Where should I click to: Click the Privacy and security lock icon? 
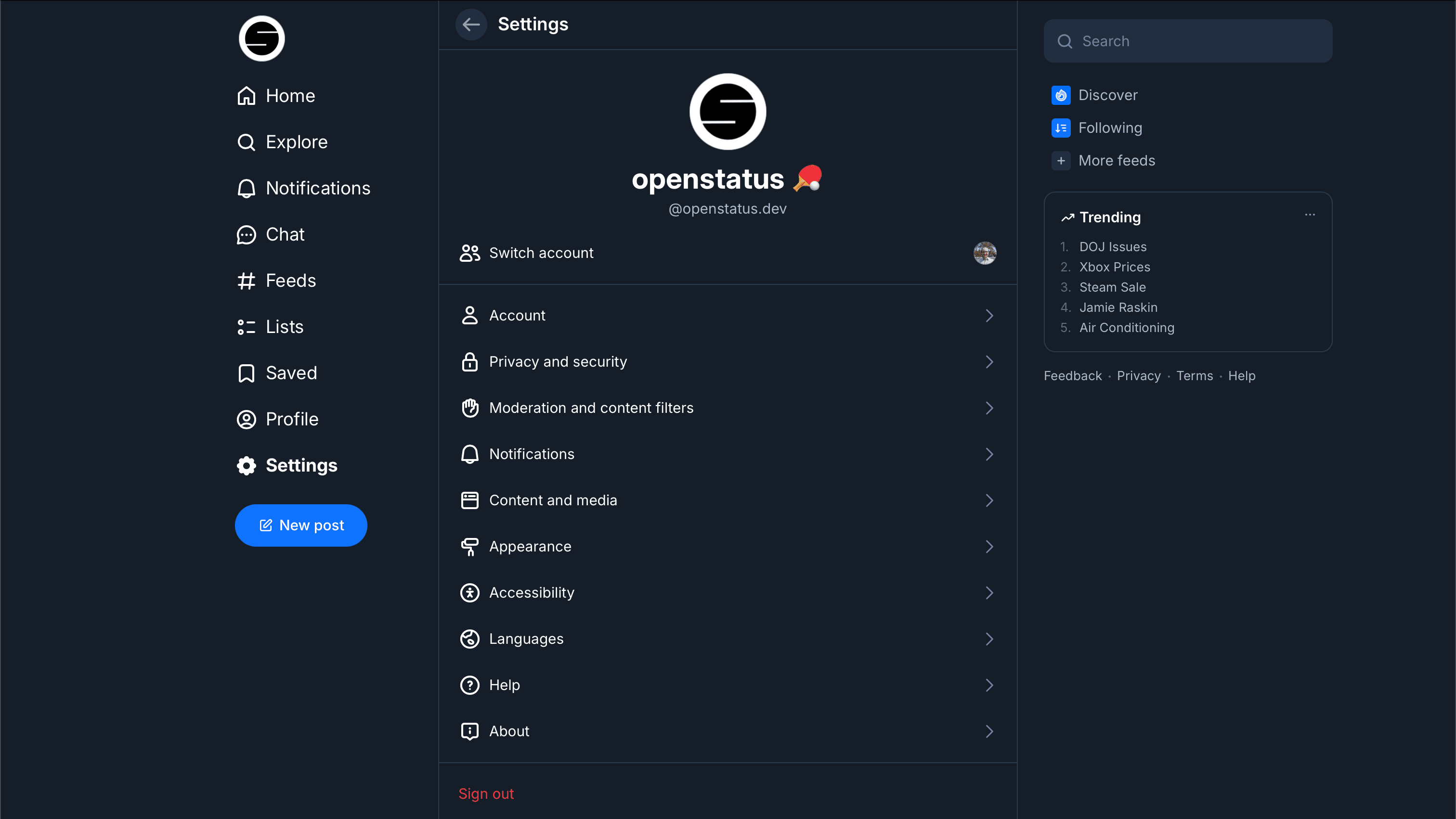(470, 362)
